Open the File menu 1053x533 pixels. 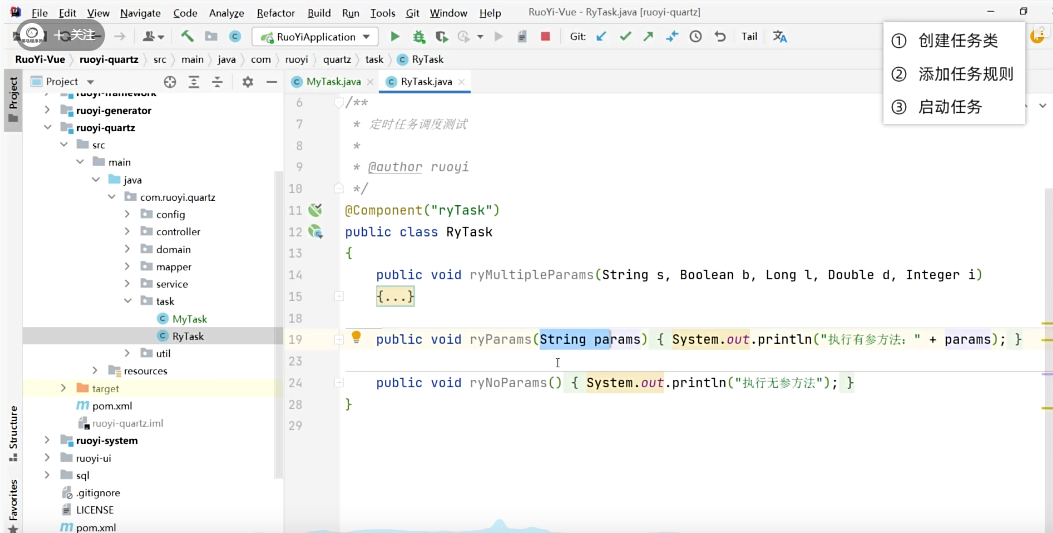[39, 13]
